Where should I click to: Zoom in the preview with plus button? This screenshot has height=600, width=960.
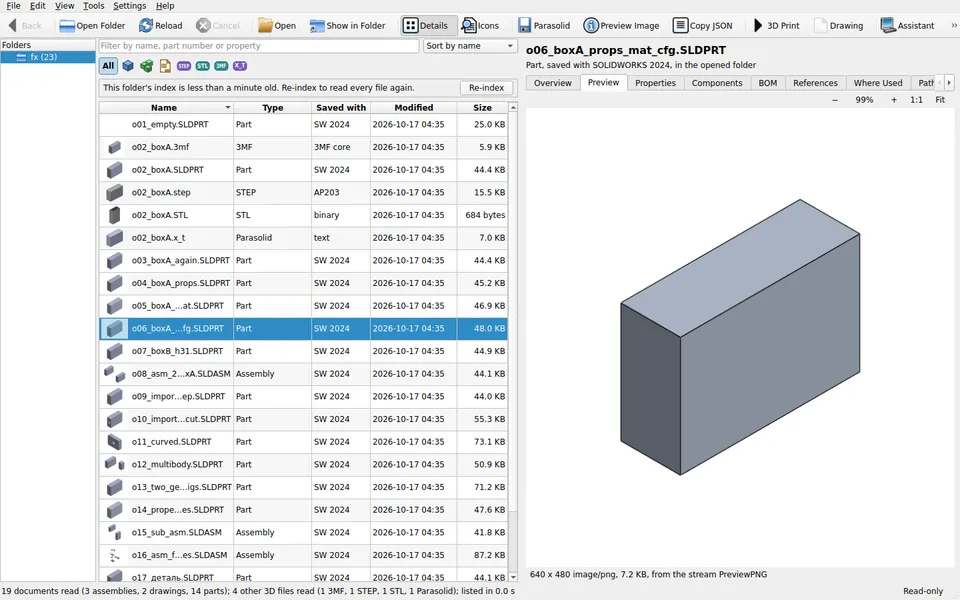tap(894, 100)
